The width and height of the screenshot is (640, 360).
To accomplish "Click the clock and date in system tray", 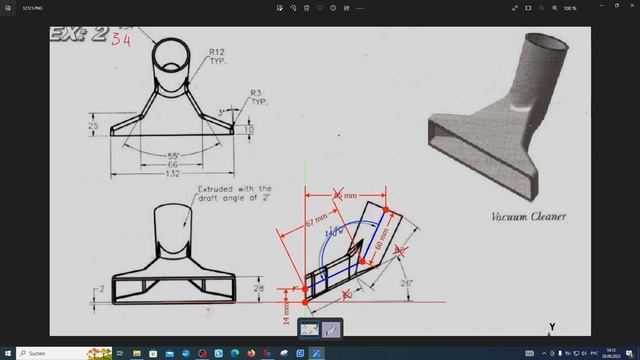I will pos(611,353).
